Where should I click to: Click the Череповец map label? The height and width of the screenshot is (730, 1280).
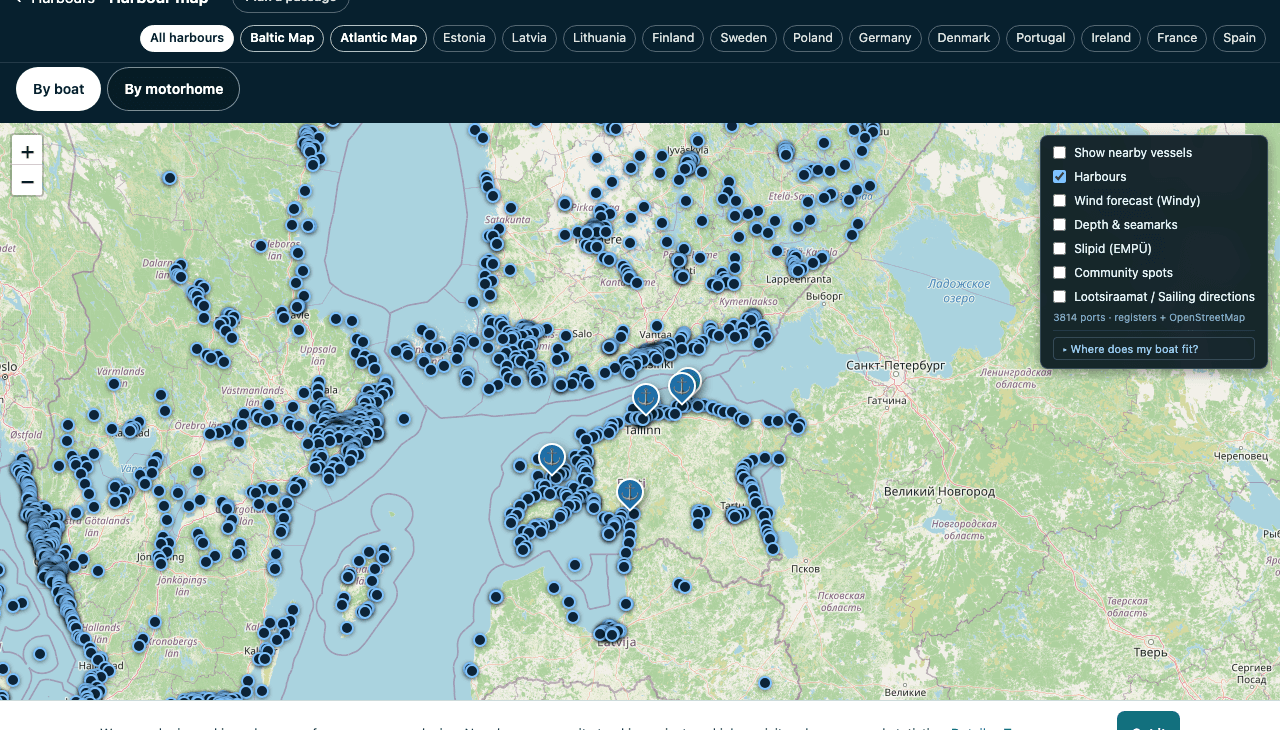point(1240,455)
